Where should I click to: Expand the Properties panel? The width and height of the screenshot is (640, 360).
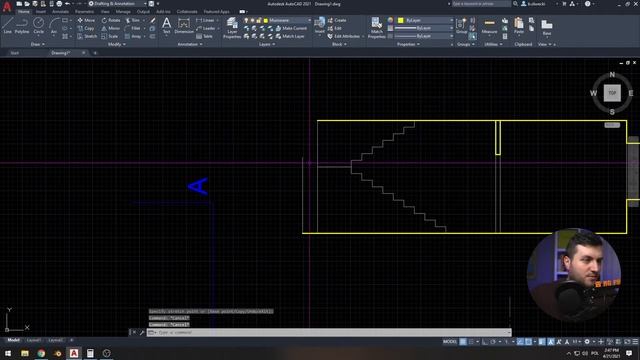coord(408,44)
